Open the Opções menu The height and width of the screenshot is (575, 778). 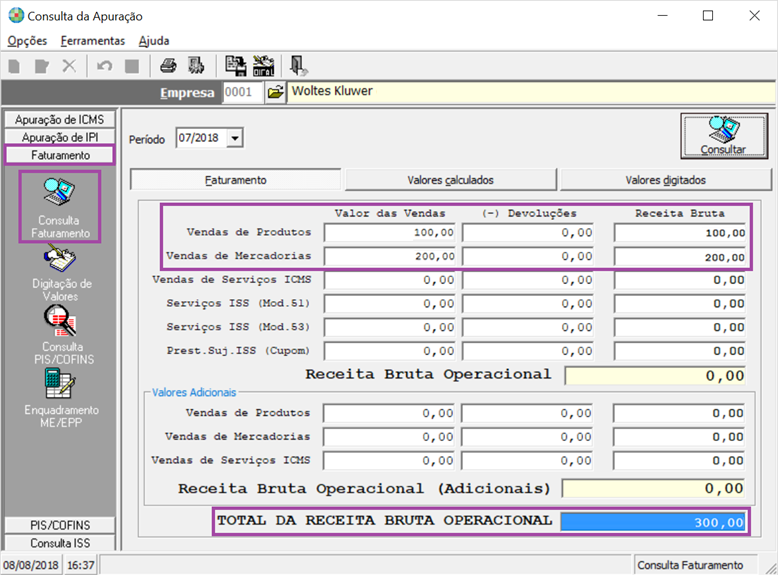click(27, 41)
